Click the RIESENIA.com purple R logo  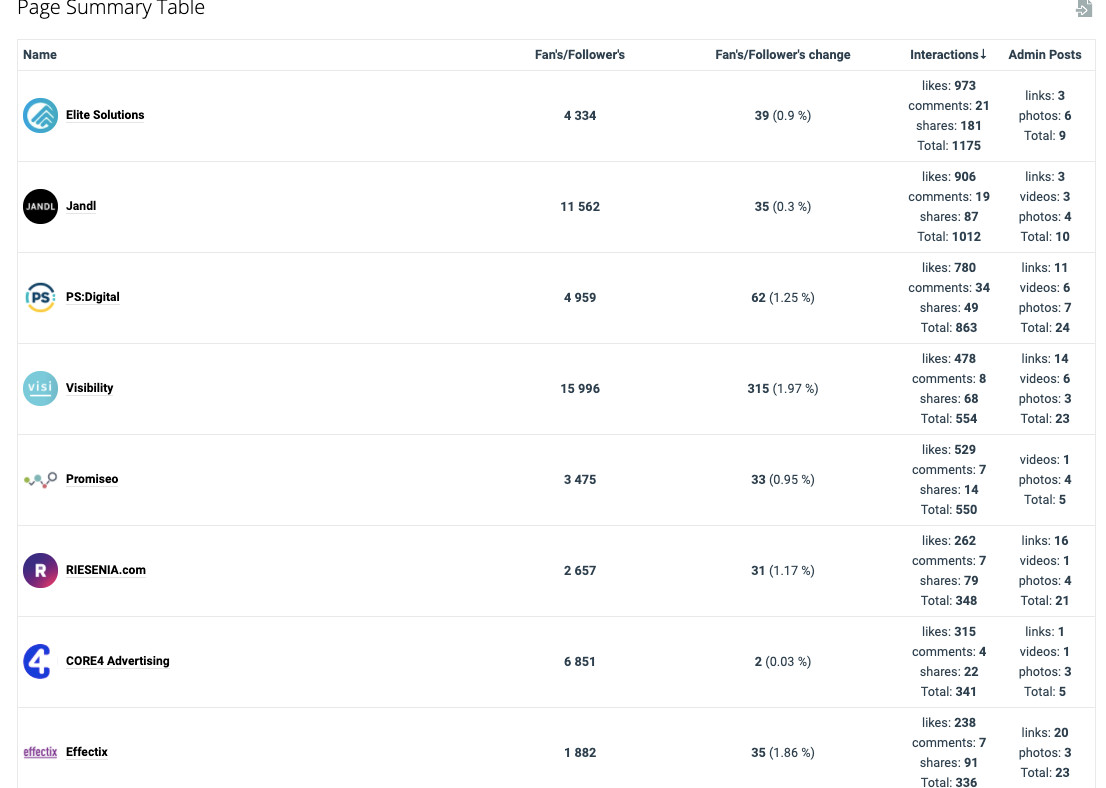click(x=40, y=571)
